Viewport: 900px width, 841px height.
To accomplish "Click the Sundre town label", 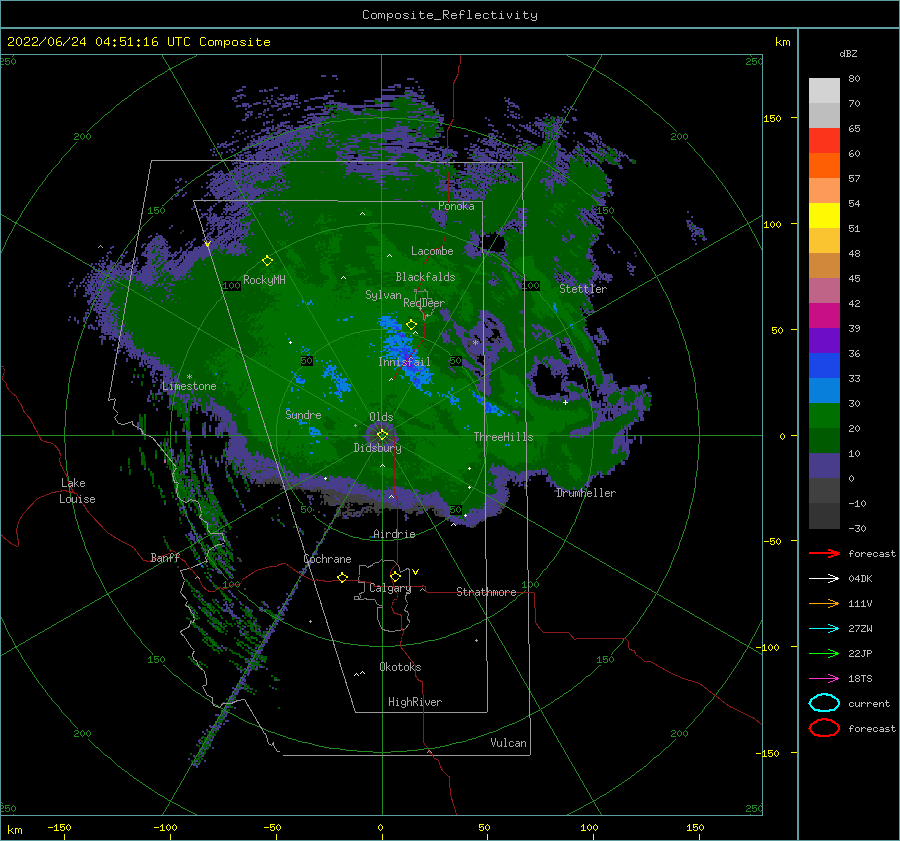I will coord(303,415).
